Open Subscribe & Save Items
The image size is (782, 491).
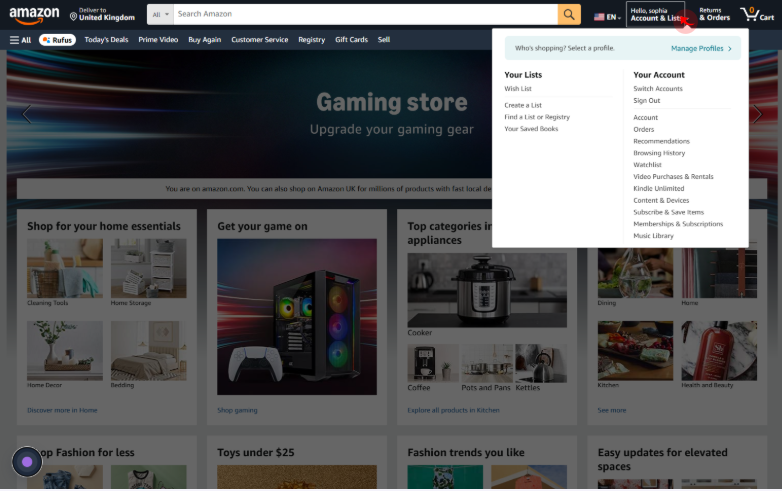point(668,212)
